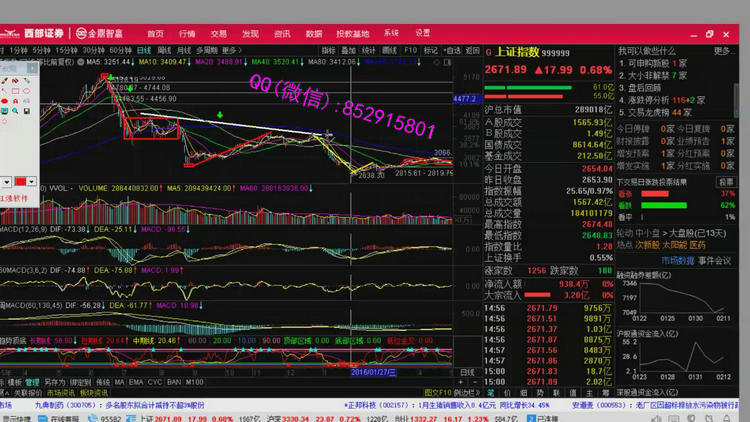
Task: Expand the 更多> period options
Action: 232,50
